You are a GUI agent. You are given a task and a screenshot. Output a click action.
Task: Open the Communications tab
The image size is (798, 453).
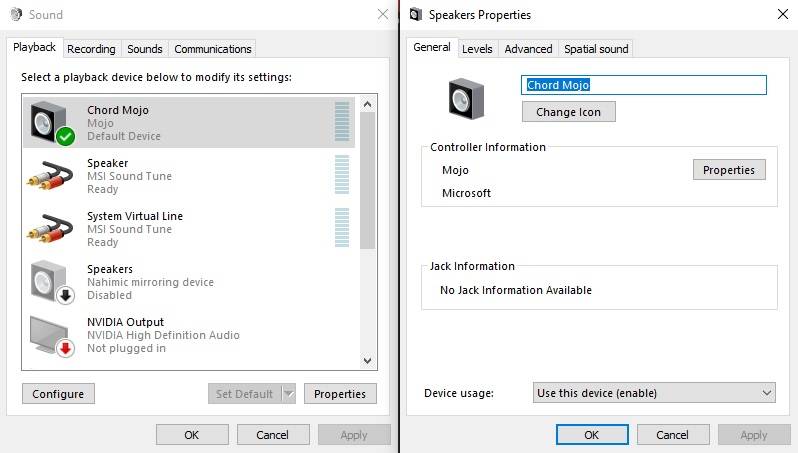[x=212, y=49]
